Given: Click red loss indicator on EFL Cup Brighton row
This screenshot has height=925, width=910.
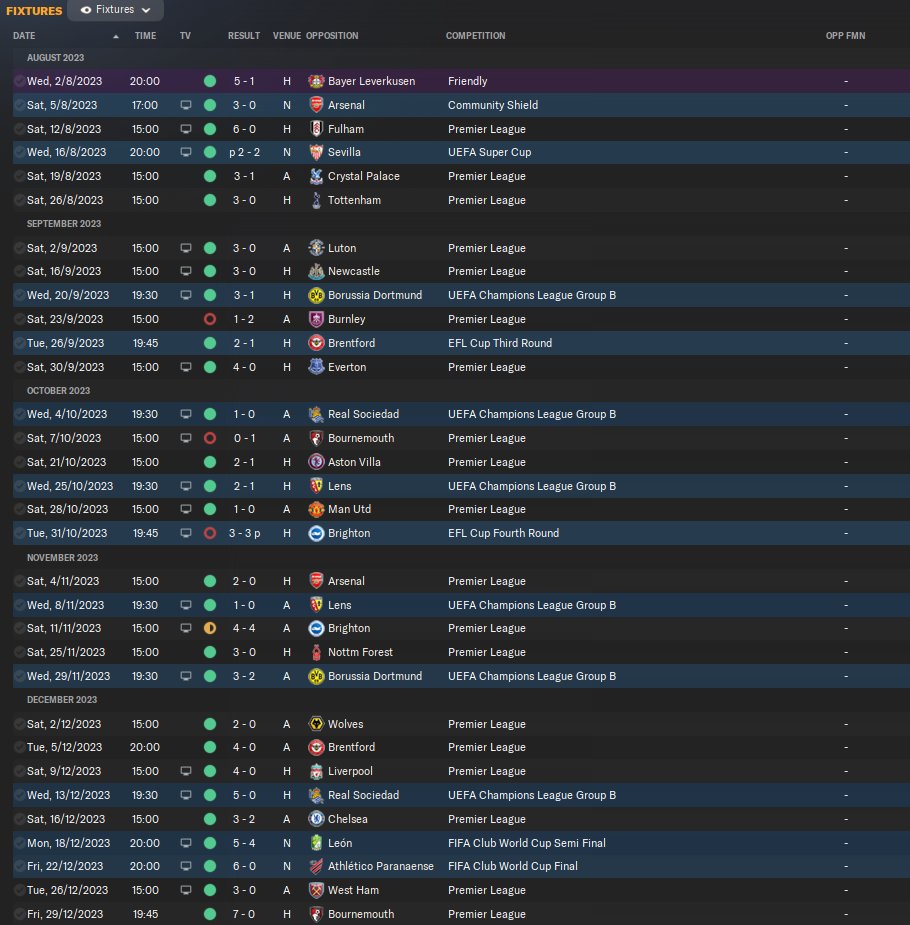Looking at the screenshot, I should (x=209, y=533).
